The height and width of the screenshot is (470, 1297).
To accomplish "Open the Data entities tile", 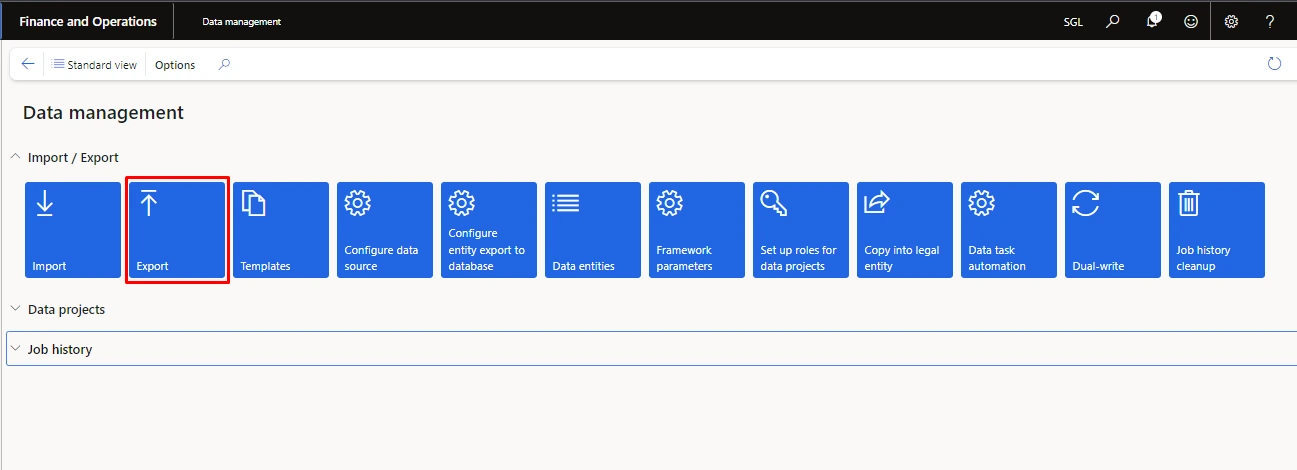I will point(593,230).
